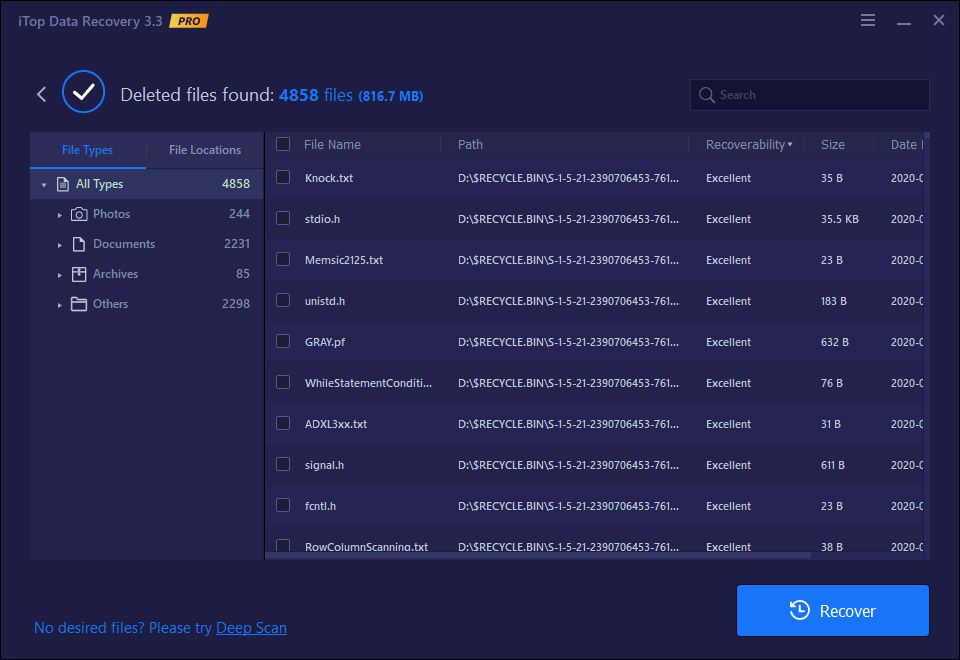The image size is (960, 660).
Task: Click the 183 B size cell
Action: coord(833,301)
